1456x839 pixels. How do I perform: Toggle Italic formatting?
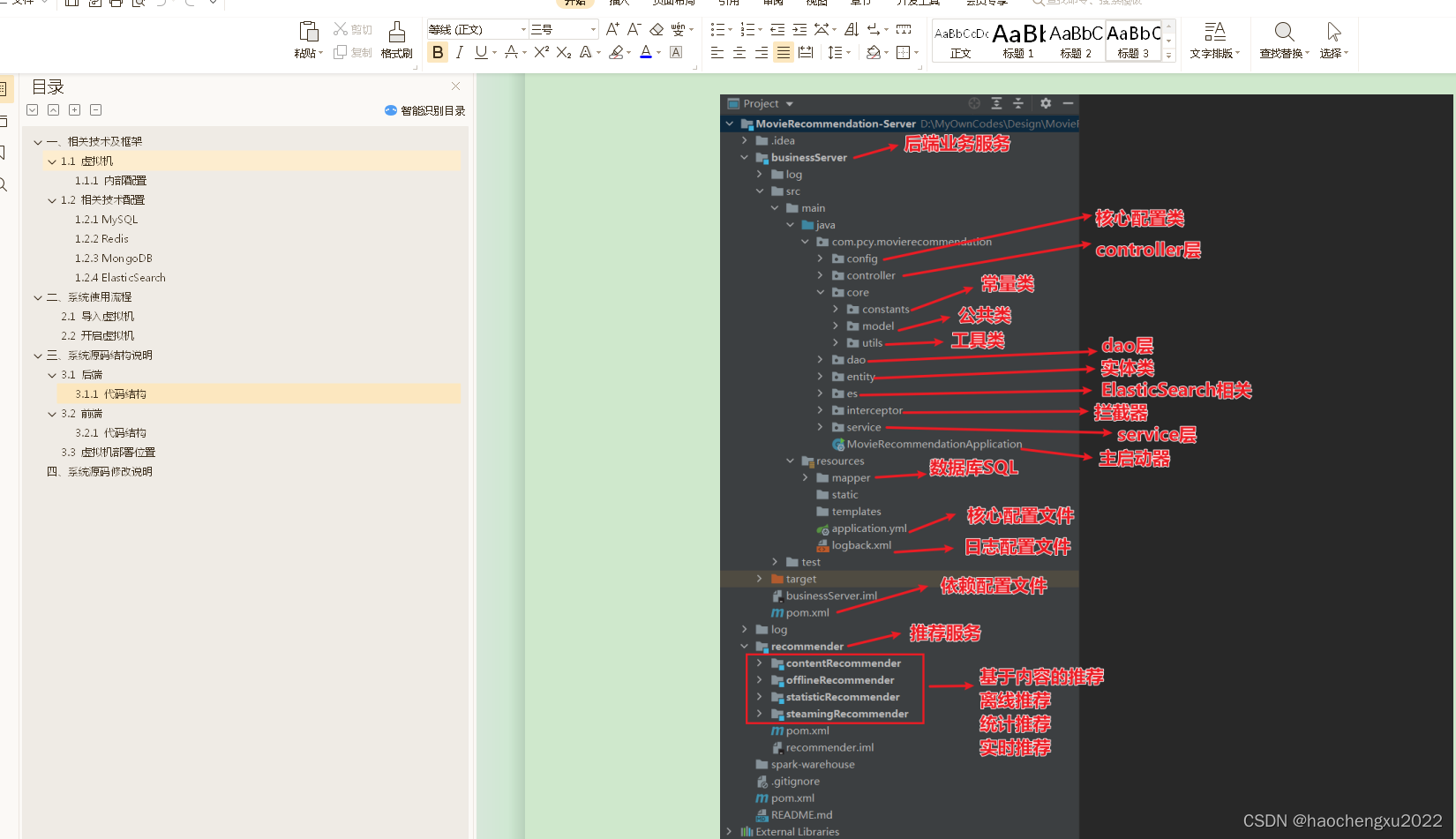click(x=459, y=53)
